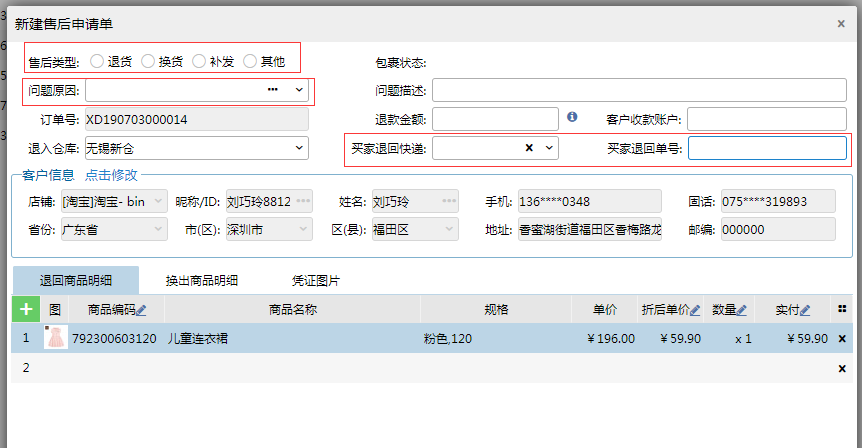Delete the 儿童连衣裙 product row

coord(842,339)
